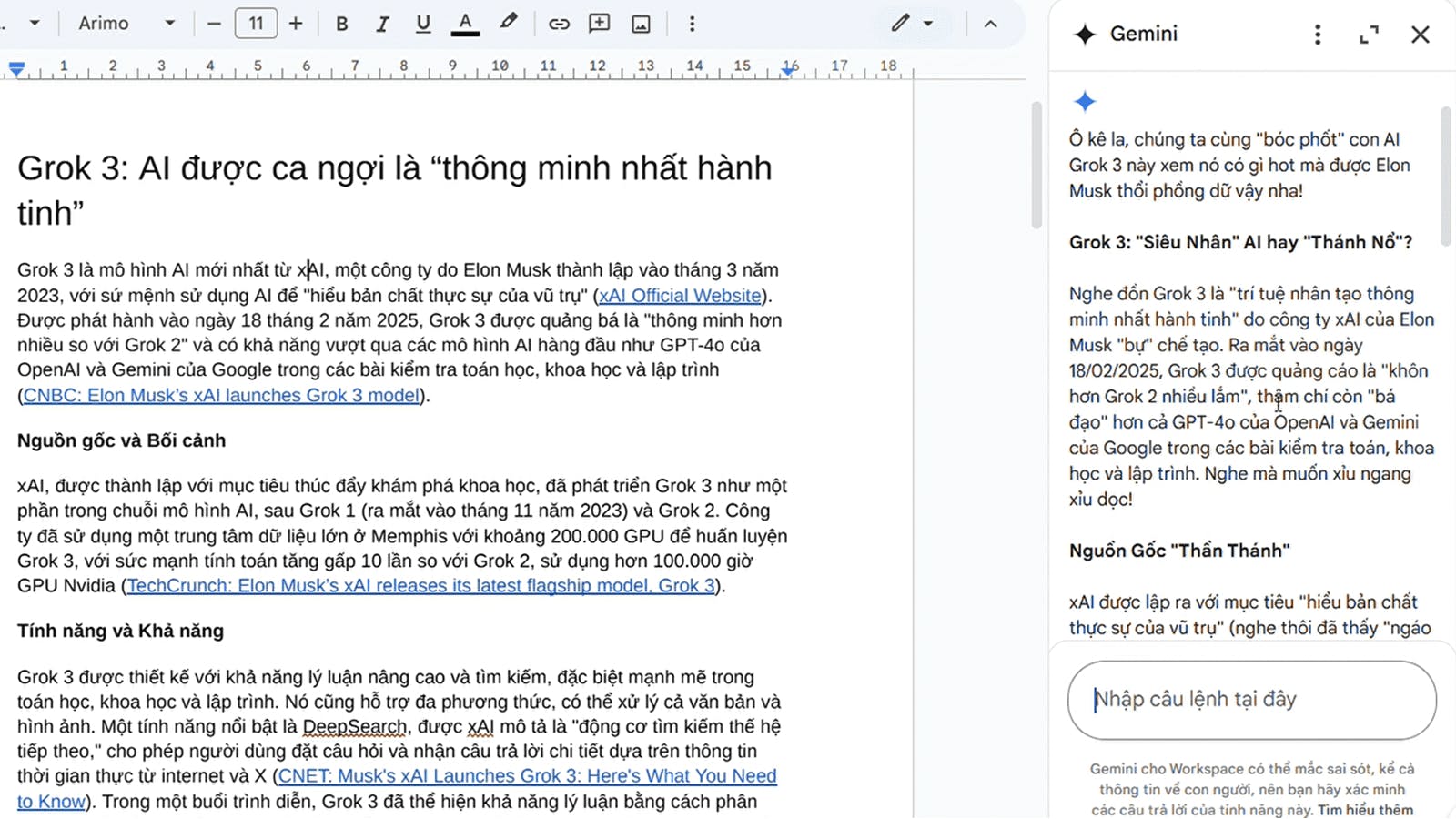Open the Arimo font dropdown
Viewport: 1456px width, 819px height.
(x=126, y=24)
